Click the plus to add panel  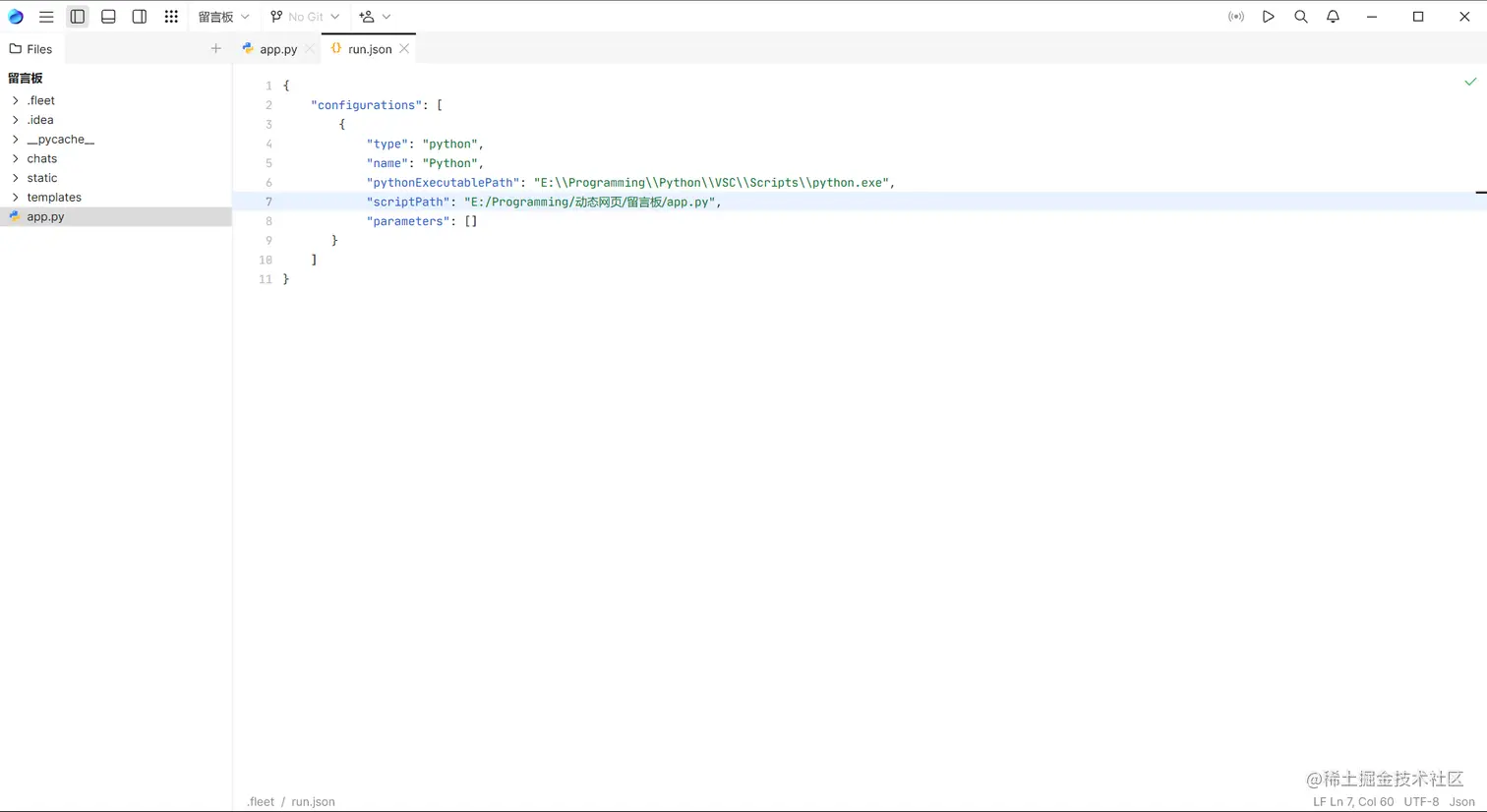[x=215, y=48]
